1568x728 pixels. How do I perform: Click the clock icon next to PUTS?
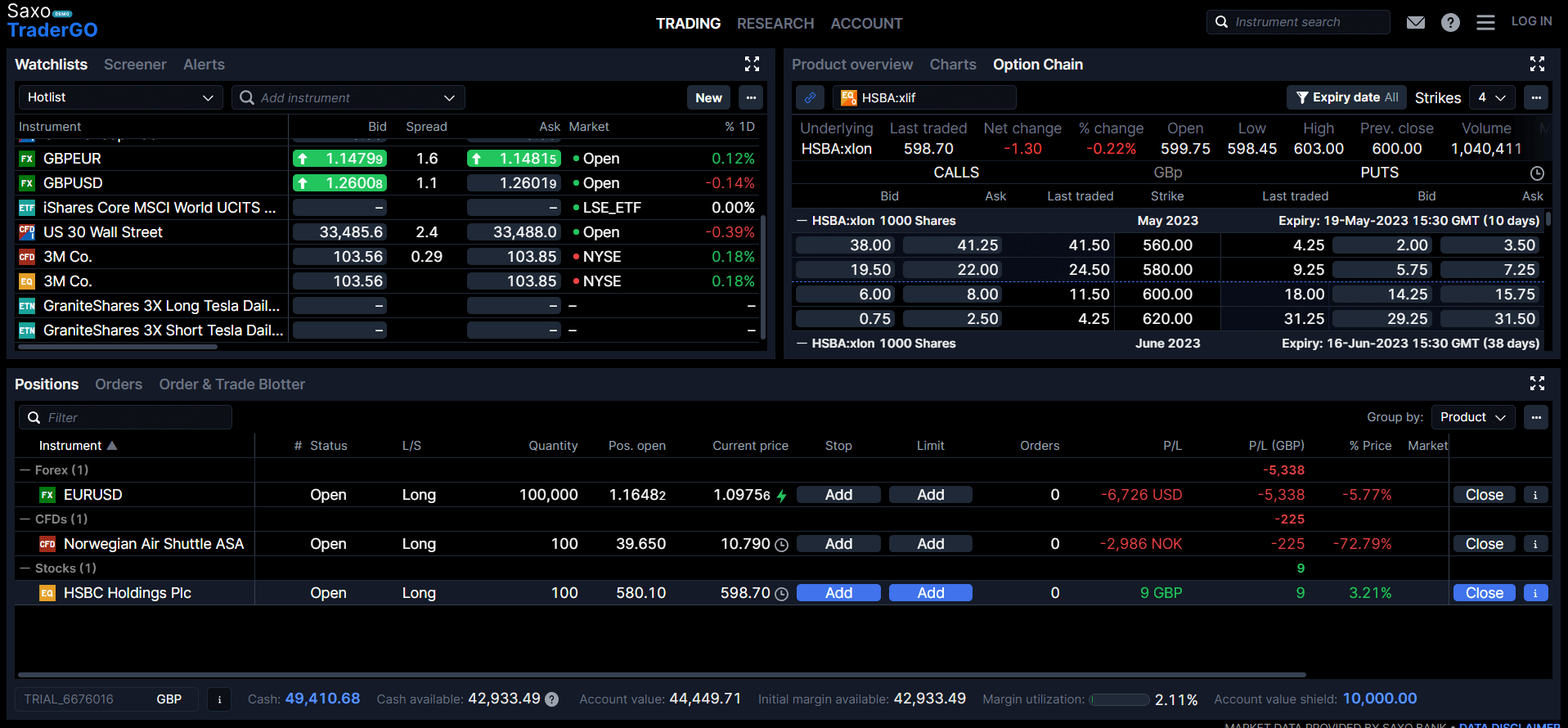tap(1537, 173)
